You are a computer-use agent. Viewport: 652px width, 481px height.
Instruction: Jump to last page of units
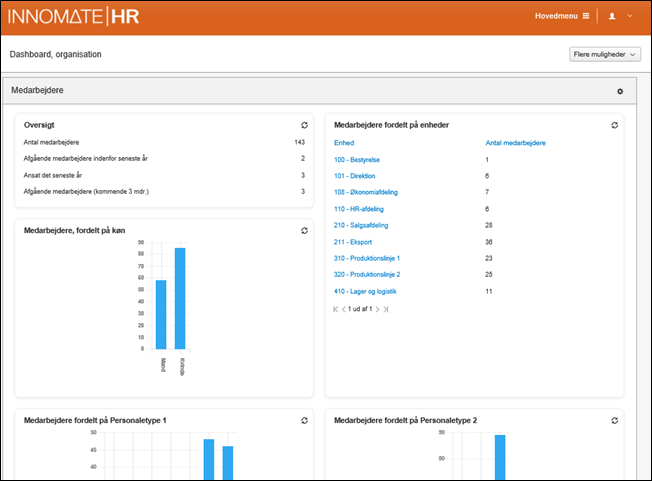coord(386,309)
